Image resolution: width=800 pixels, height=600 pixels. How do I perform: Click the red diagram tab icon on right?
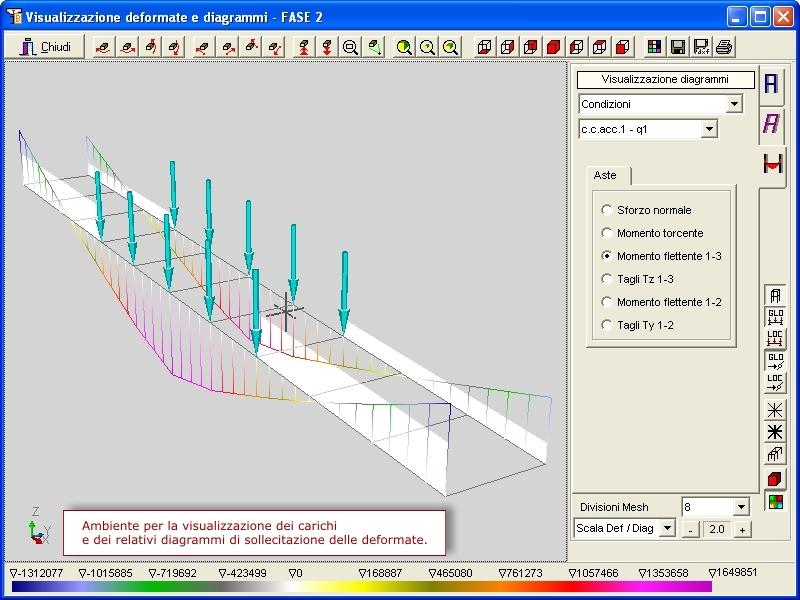click(x=772, y=166)
